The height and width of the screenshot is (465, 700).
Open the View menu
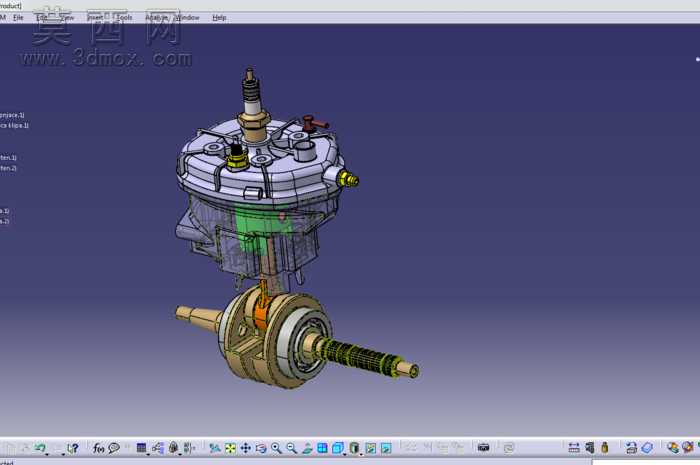pyautogui.click(x=67, y=17)
